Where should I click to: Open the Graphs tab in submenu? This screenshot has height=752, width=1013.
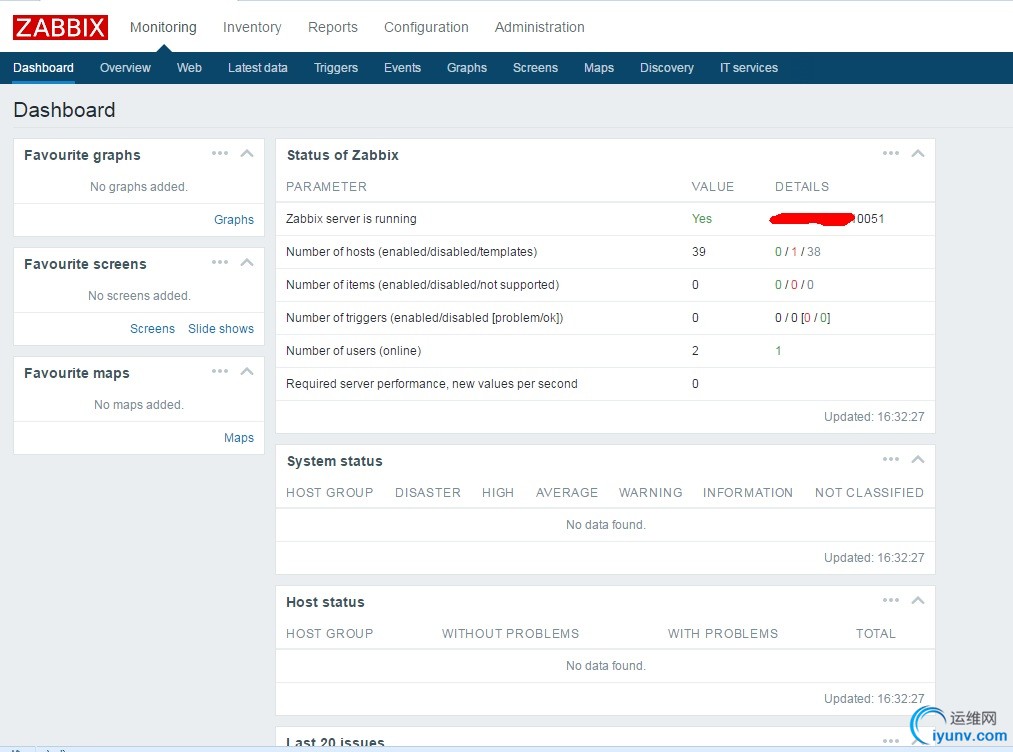click(x=467, y=68)
